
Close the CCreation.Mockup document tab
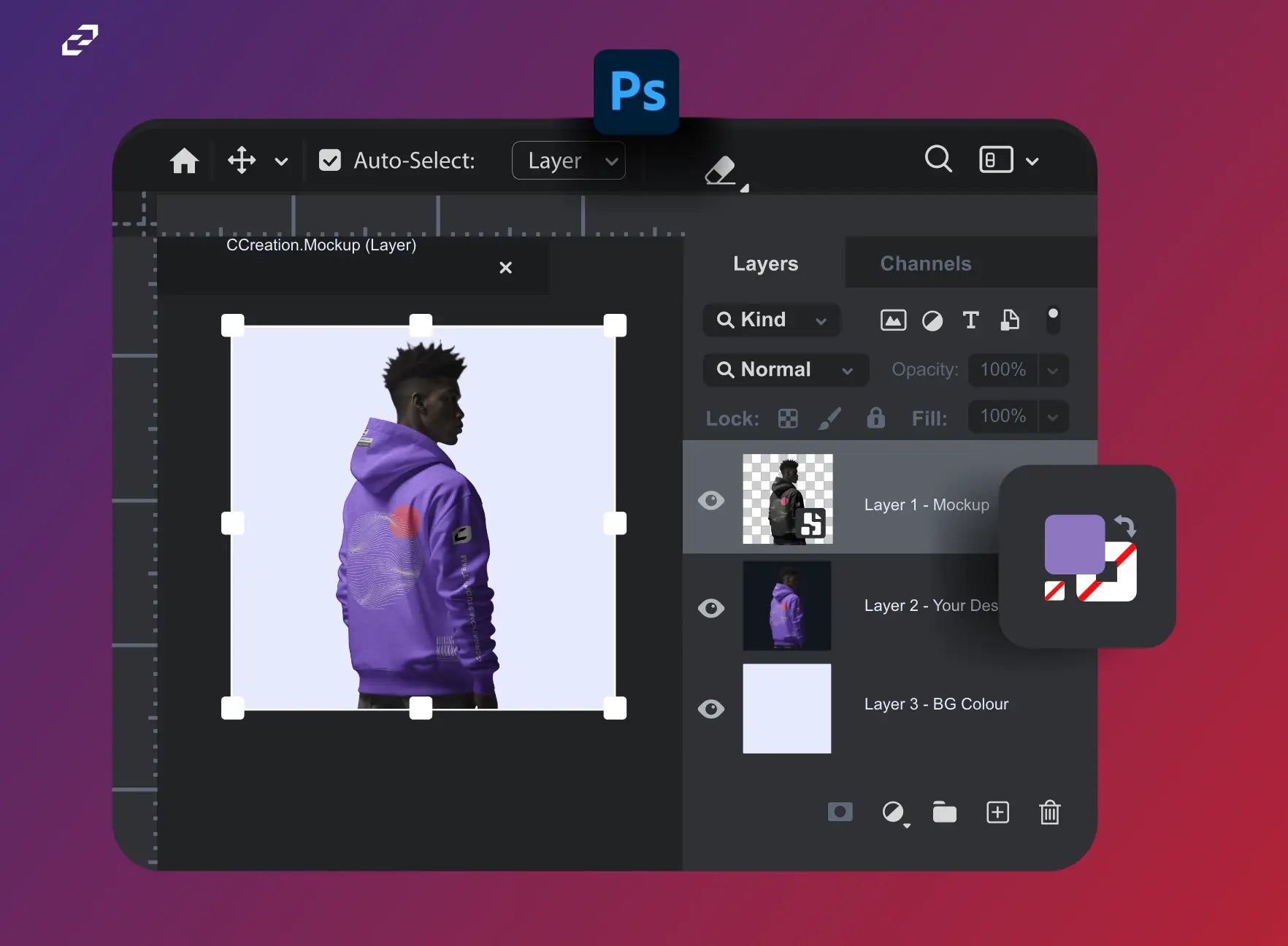click(x=505, y=268)
